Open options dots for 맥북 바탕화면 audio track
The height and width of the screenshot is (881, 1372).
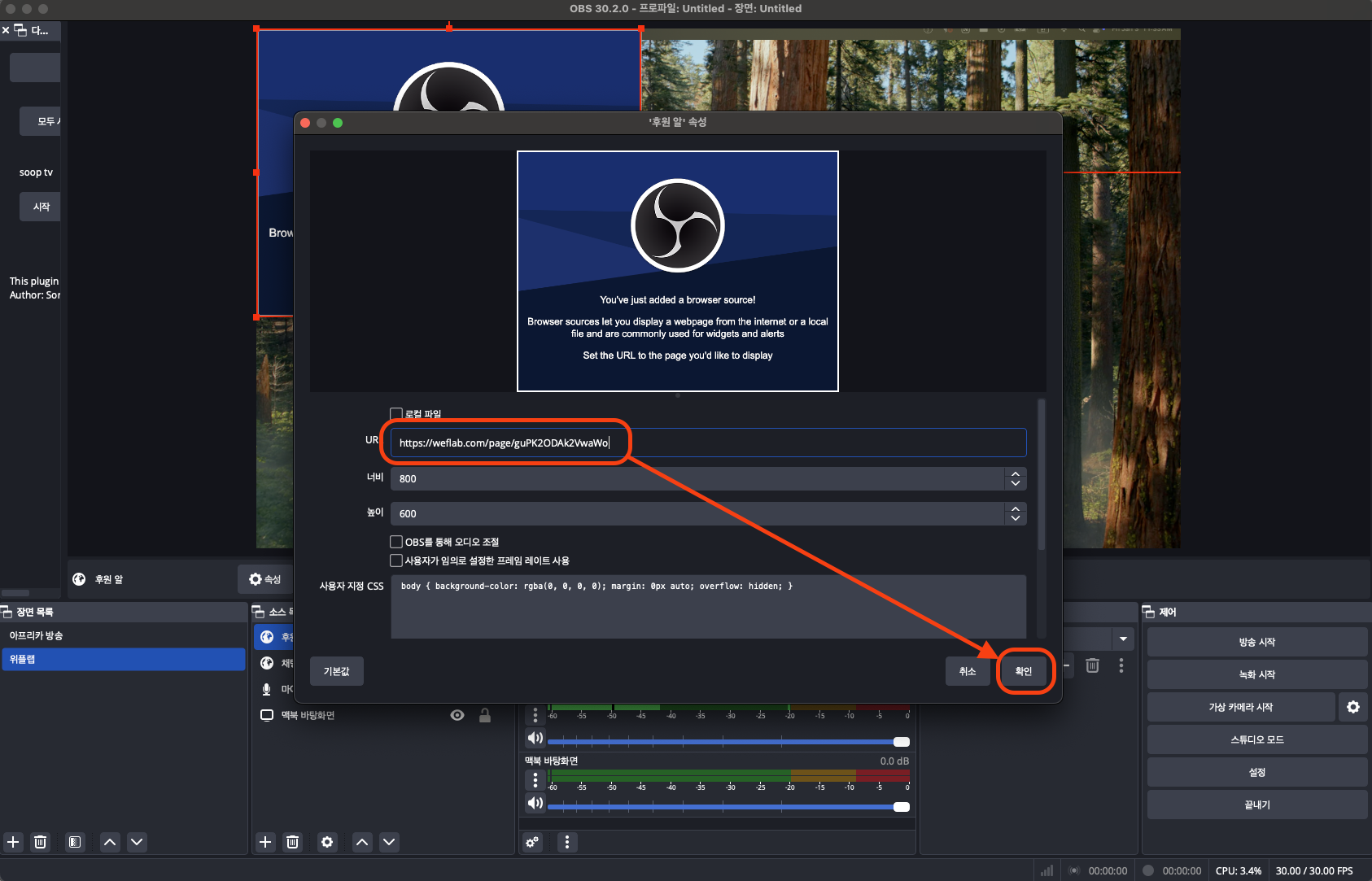point(535,780)
